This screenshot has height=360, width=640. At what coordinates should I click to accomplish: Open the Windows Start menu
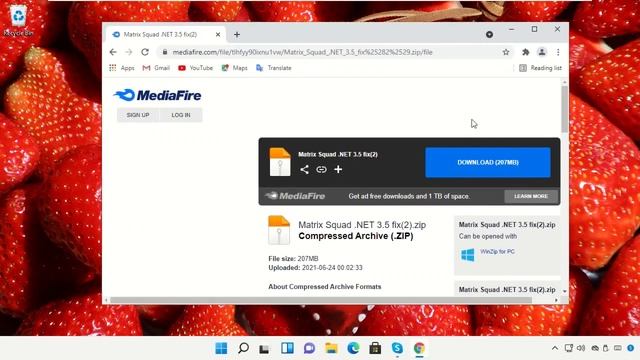click(x=221, y=348)
